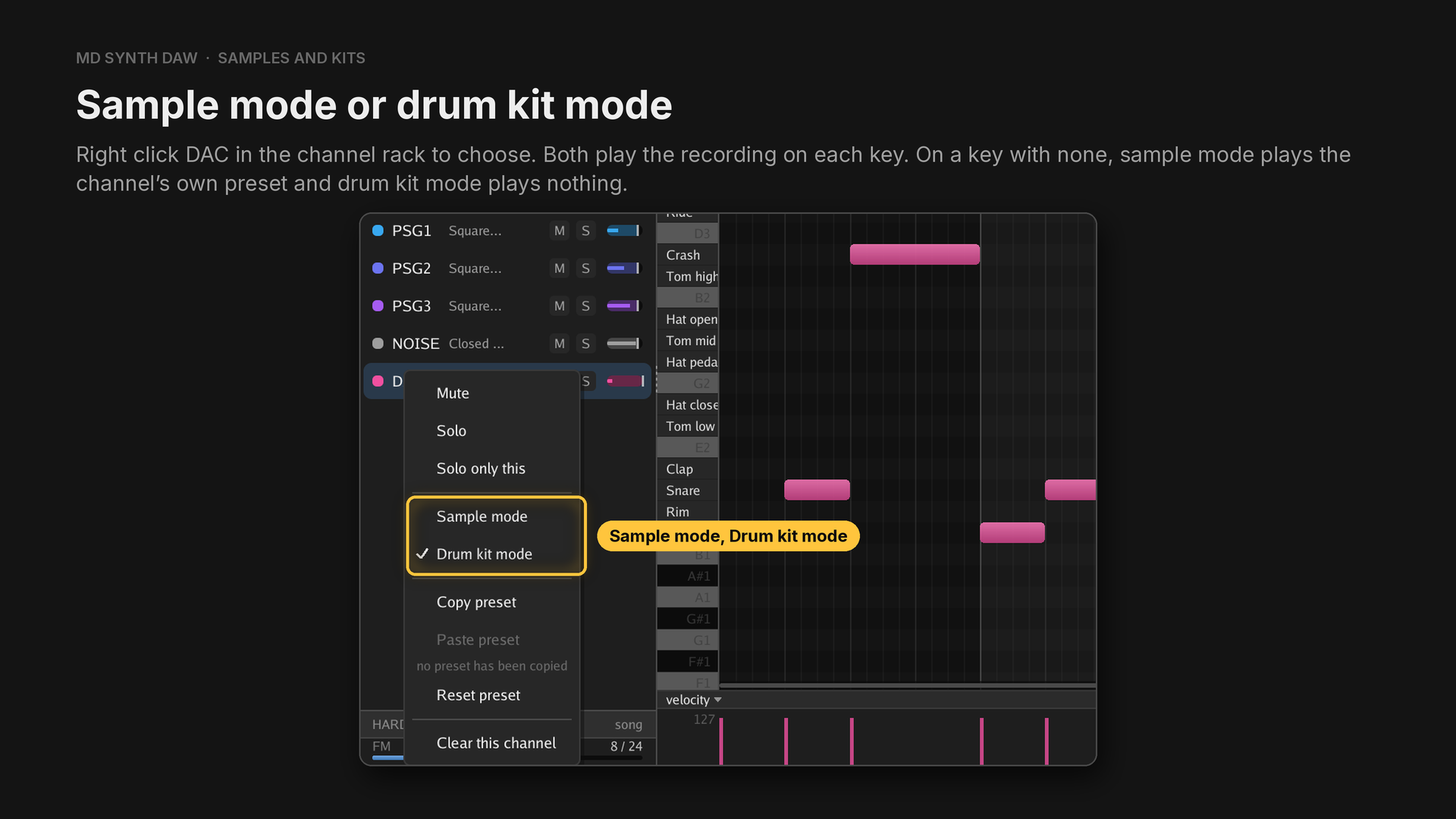Click the Snare drum key

click(x=687, y=491)
